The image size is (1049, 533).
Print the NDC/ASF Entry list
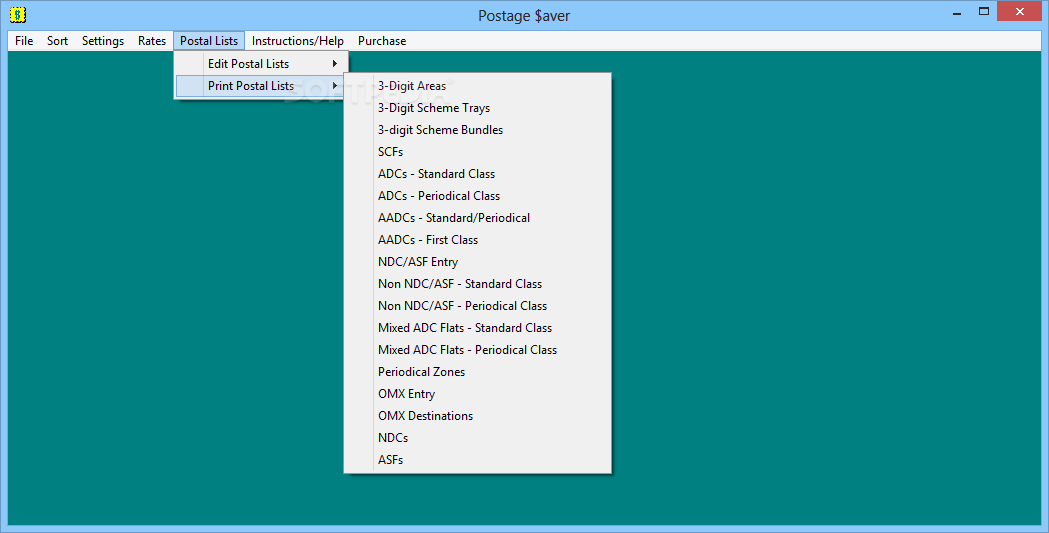tap(478, 261)
